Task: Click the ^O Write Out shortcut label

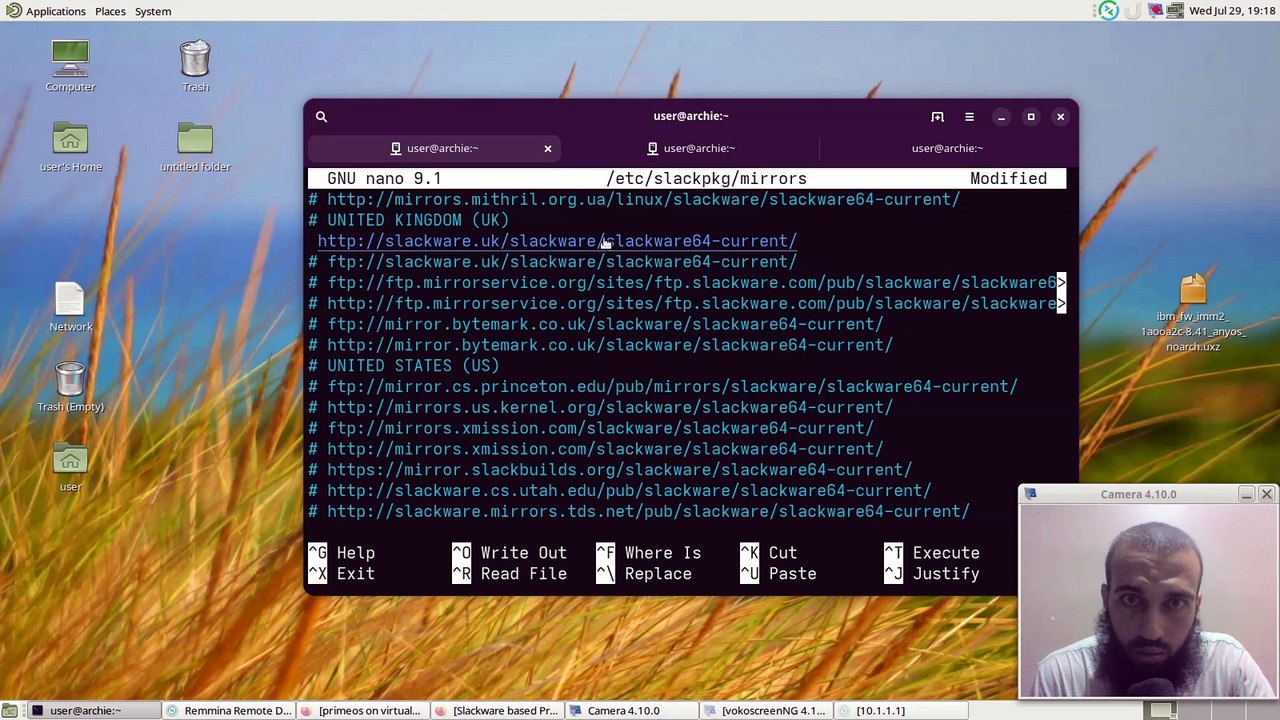Action: [x=509, y=553]
